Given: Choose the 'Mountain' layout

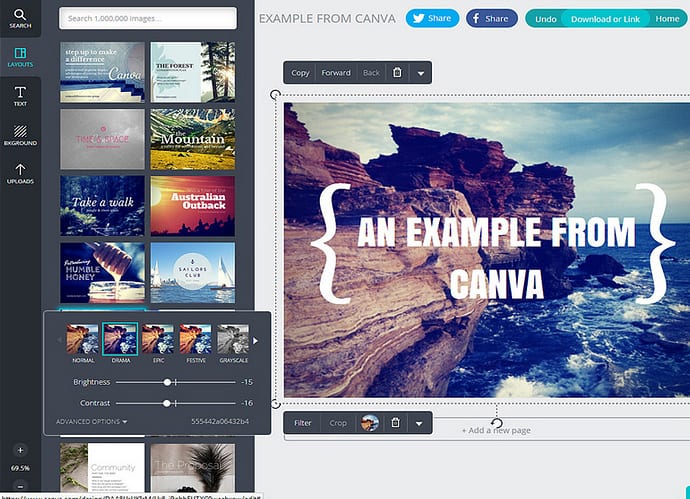Looking at the screenshot, I should [193, 139].
